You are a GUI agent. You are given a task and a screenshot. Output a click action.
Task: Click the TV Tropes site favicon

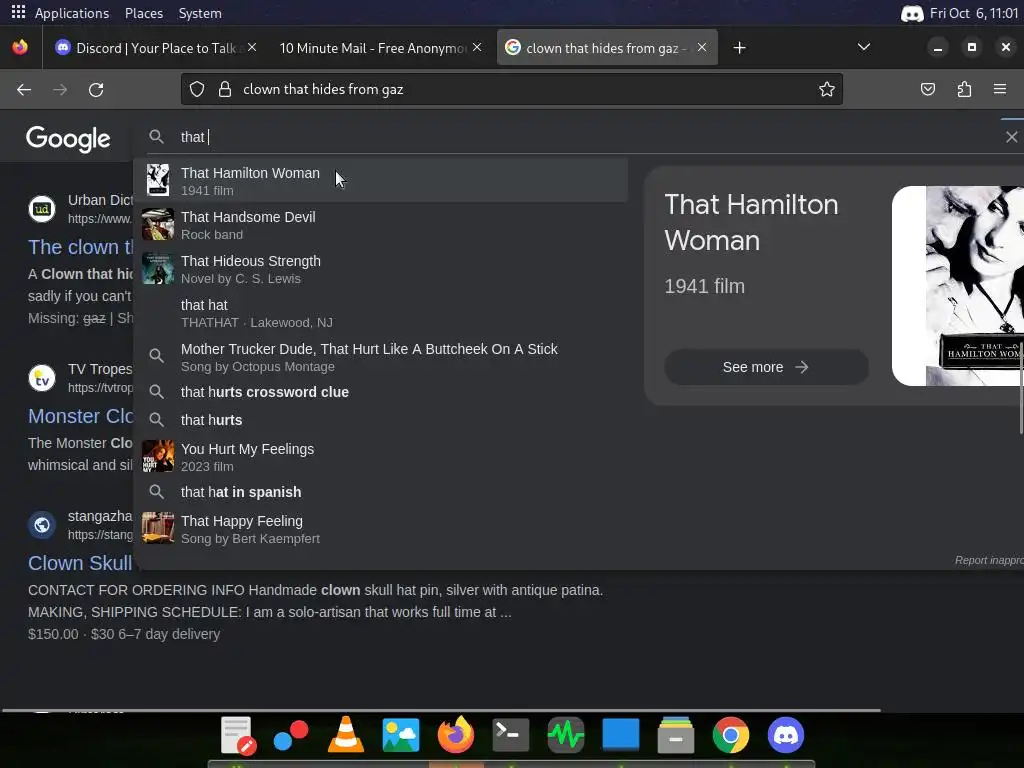(42, 378)
